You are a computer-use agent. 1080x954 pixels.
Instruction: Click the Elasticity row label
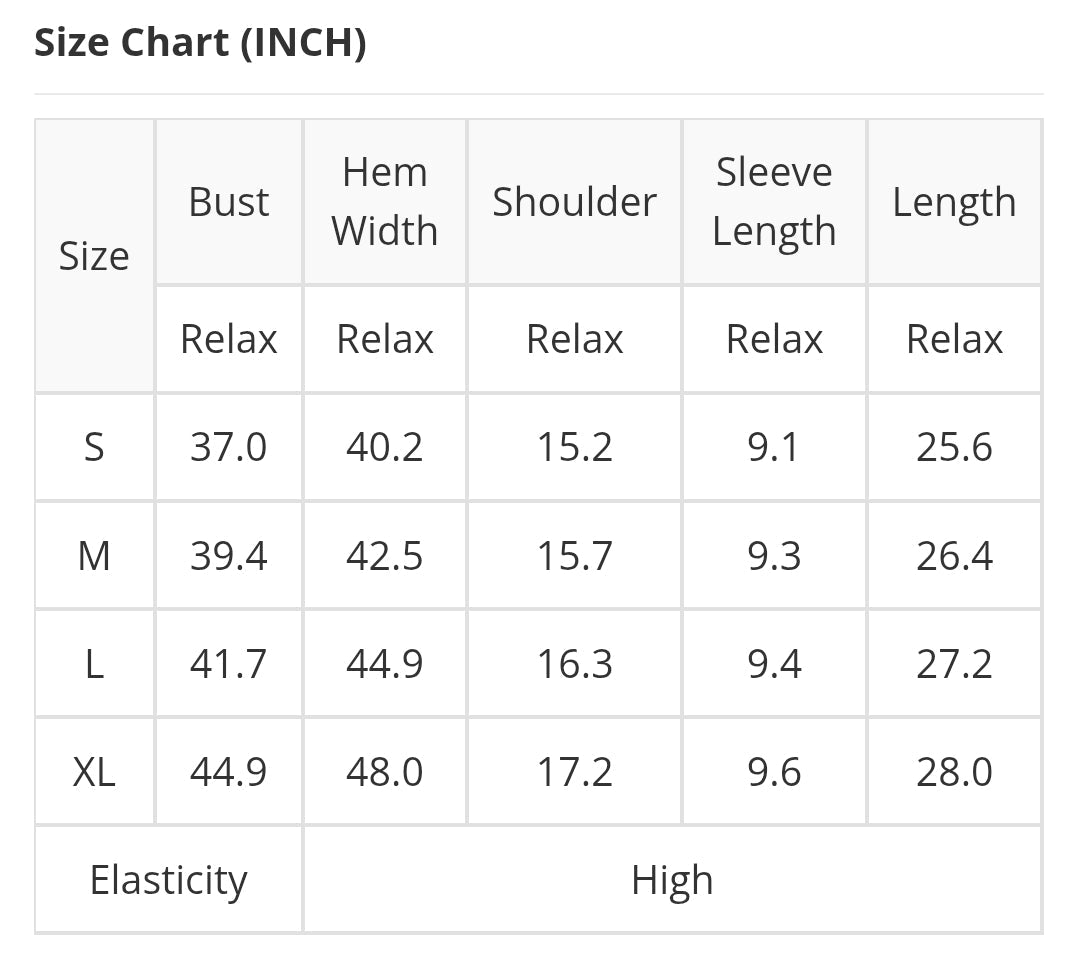tap(168, 880)
